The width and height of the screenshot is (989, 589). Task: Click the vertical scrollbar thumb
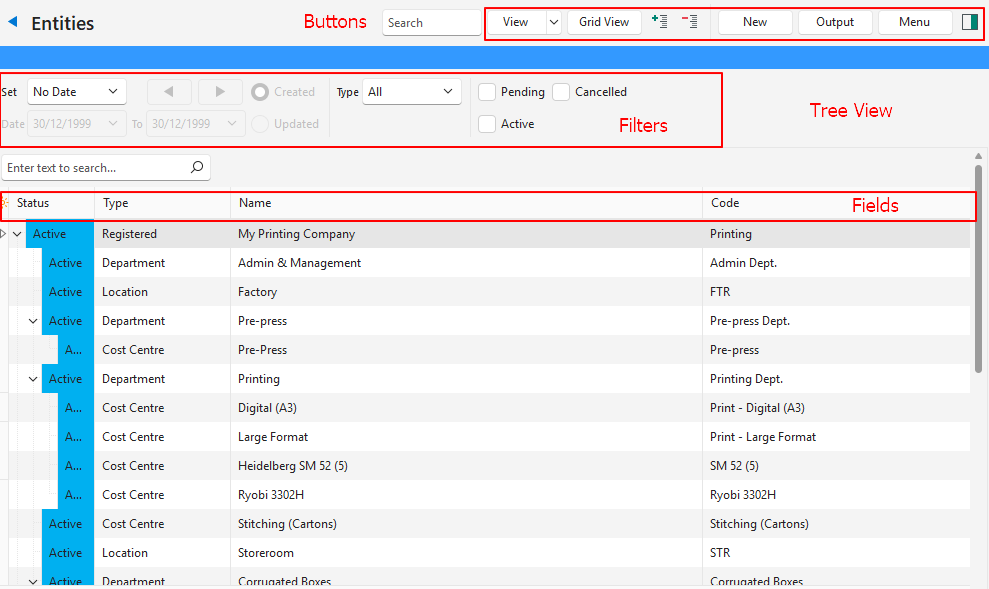978,270
